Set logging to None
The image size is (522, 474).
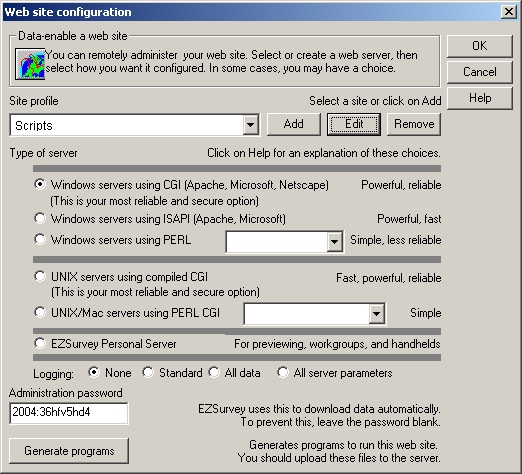tap(94, 372)
